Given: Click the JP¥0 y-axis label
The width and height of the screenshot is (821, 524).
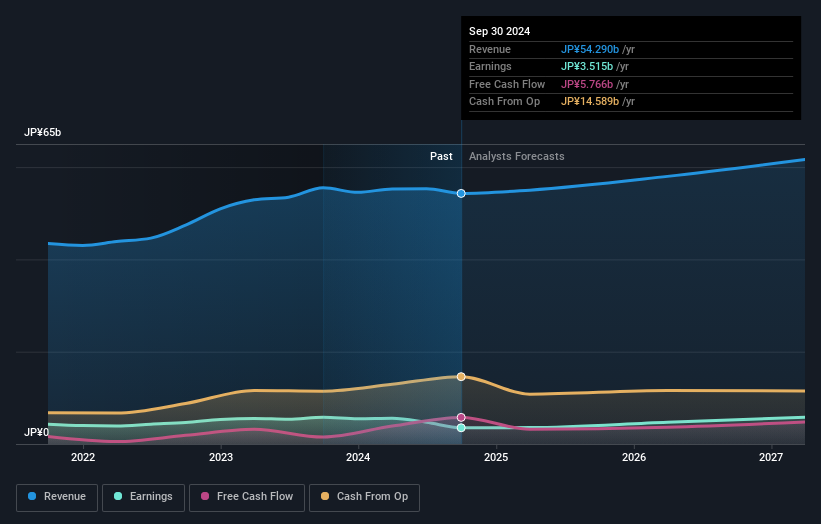Looking at the screenshot, I should pyautogui.click(x=36, y=432).
